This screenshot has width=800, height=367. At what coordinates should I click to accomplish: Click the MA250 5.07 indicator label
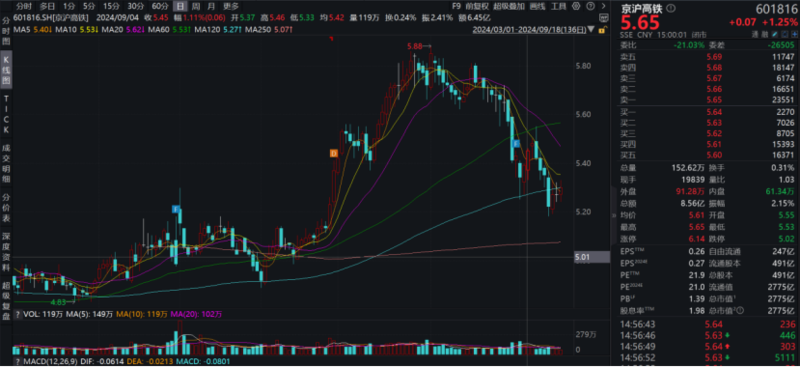(269, 30)
